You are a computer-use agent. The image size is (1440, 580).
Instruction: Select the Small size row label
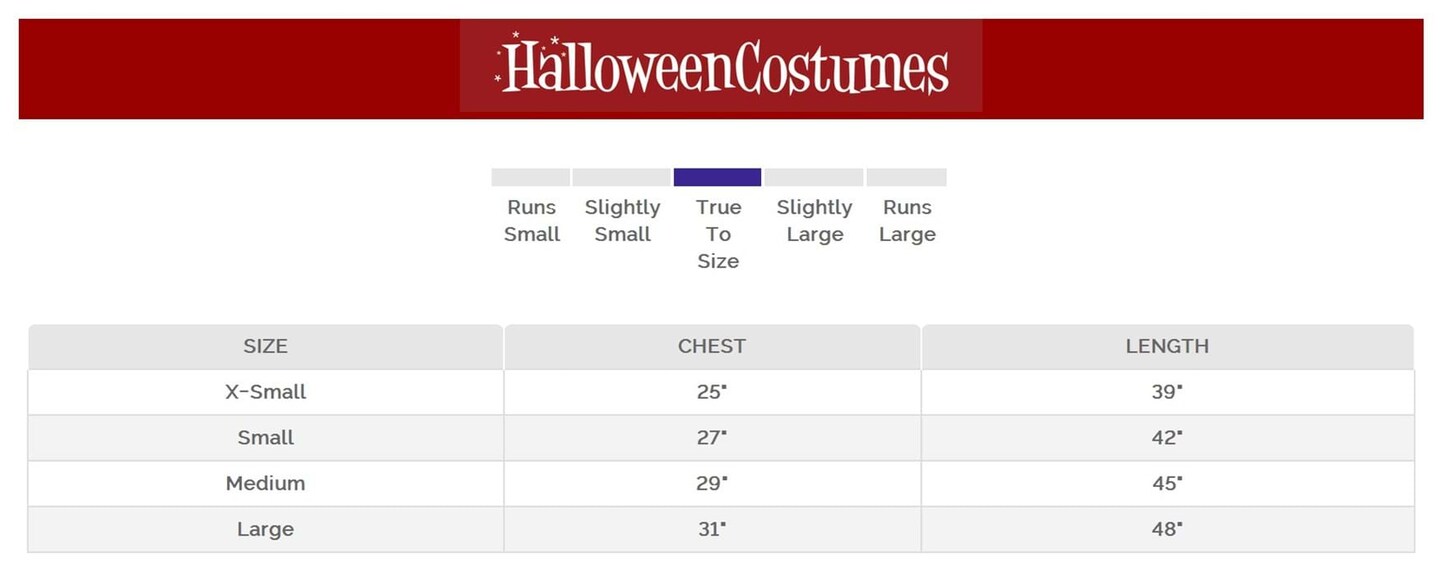(265, 438)
